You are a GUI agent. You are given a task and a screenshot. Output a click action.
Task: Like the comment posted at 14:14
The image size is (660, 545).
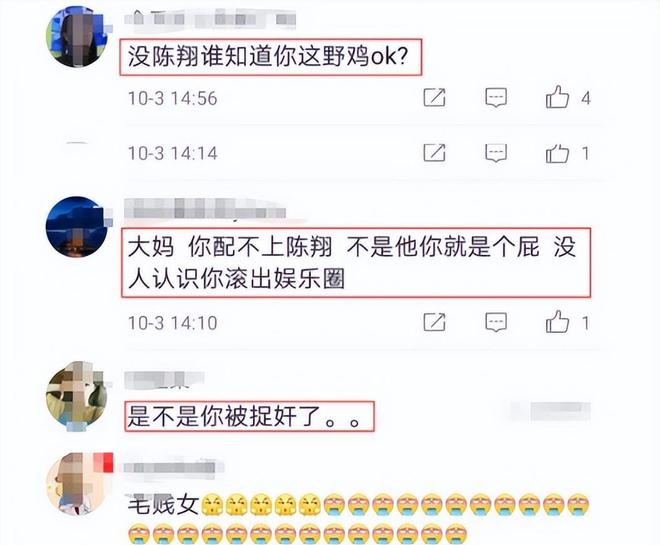click(558, 153)
